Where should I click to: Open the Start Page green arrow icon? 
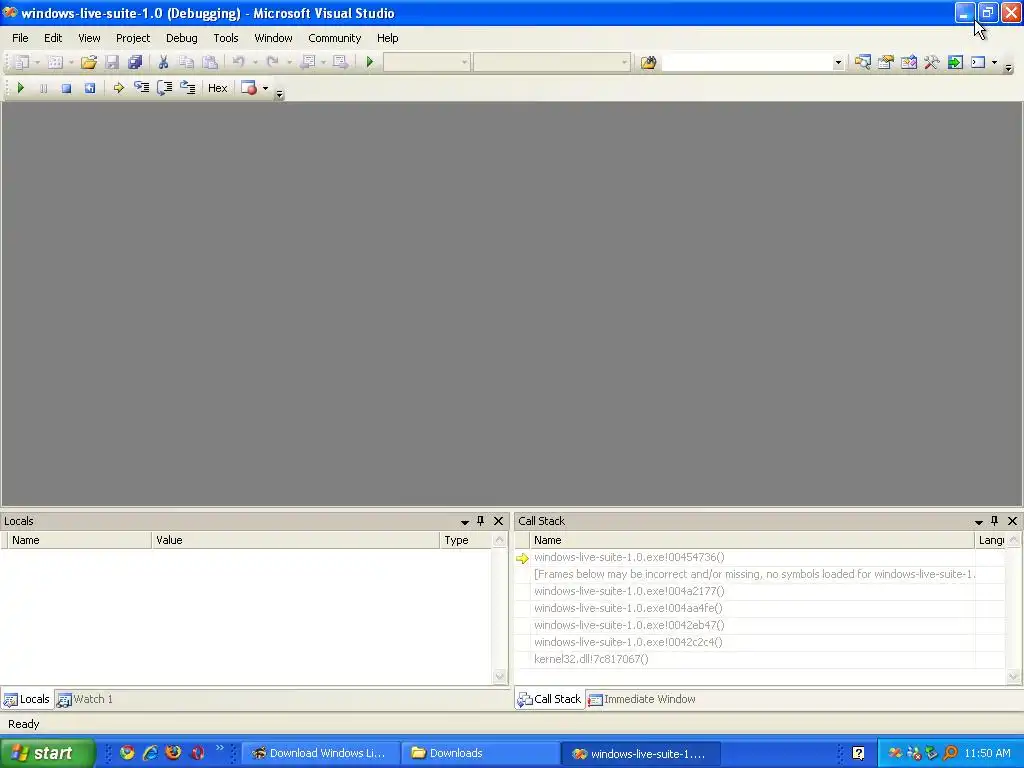coord(955,62)
